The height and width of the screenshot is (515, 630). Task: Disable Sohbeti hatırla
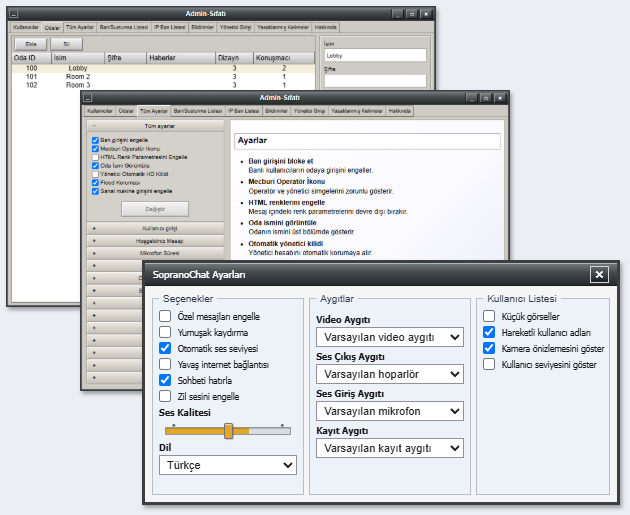pos(165,380)
